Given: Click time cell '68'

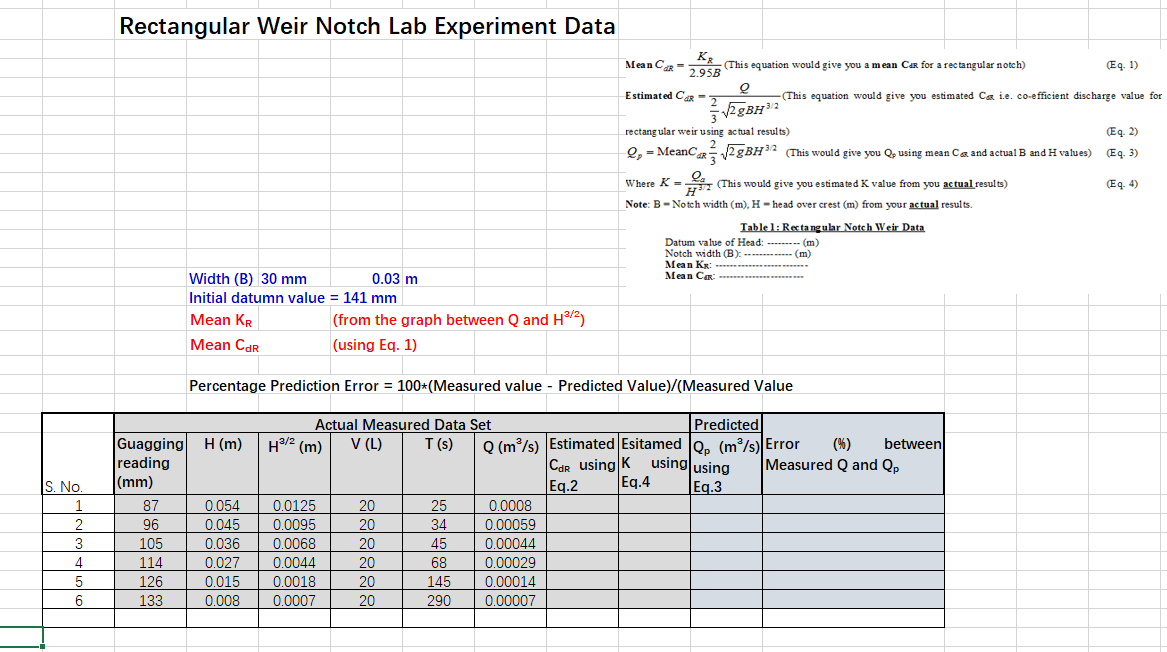Looking at the screenshot, I should click(438, 563).
